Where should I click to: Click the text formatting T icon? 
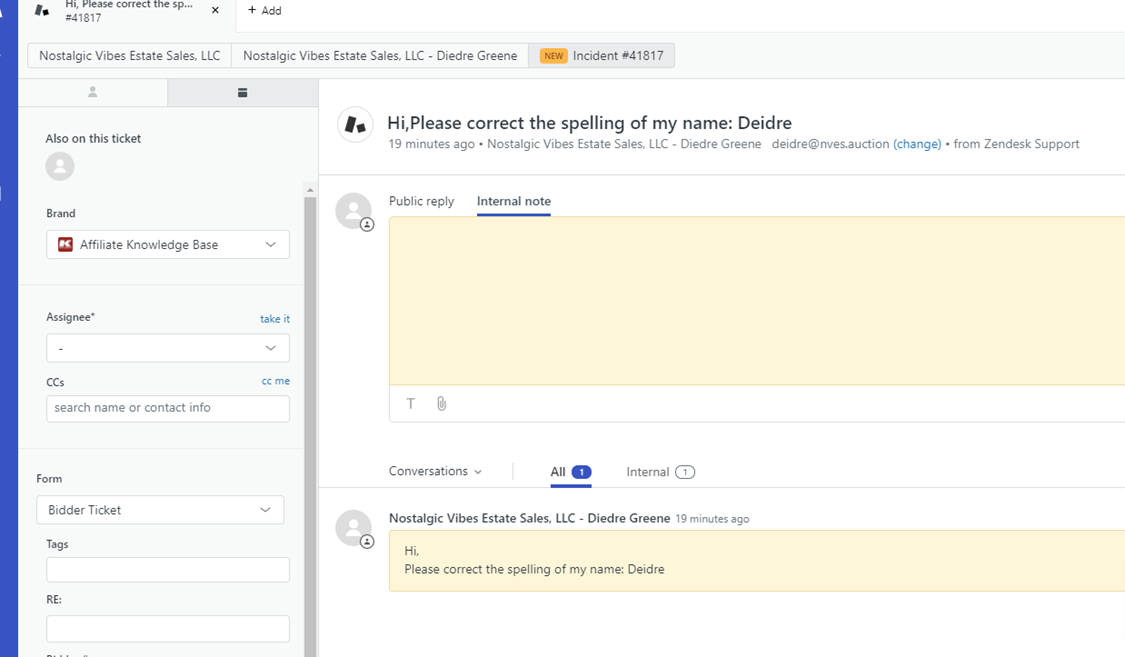410,404
